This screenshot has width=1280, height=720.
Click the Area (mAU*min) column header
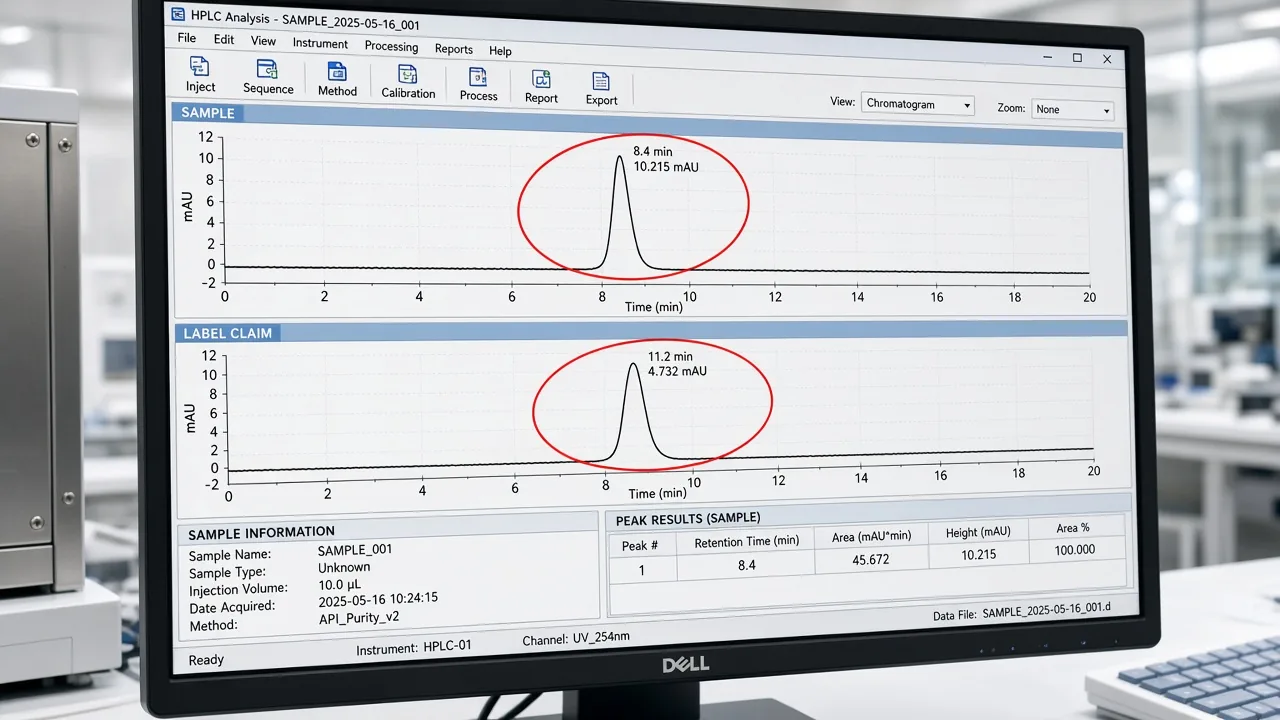[871, 536]
